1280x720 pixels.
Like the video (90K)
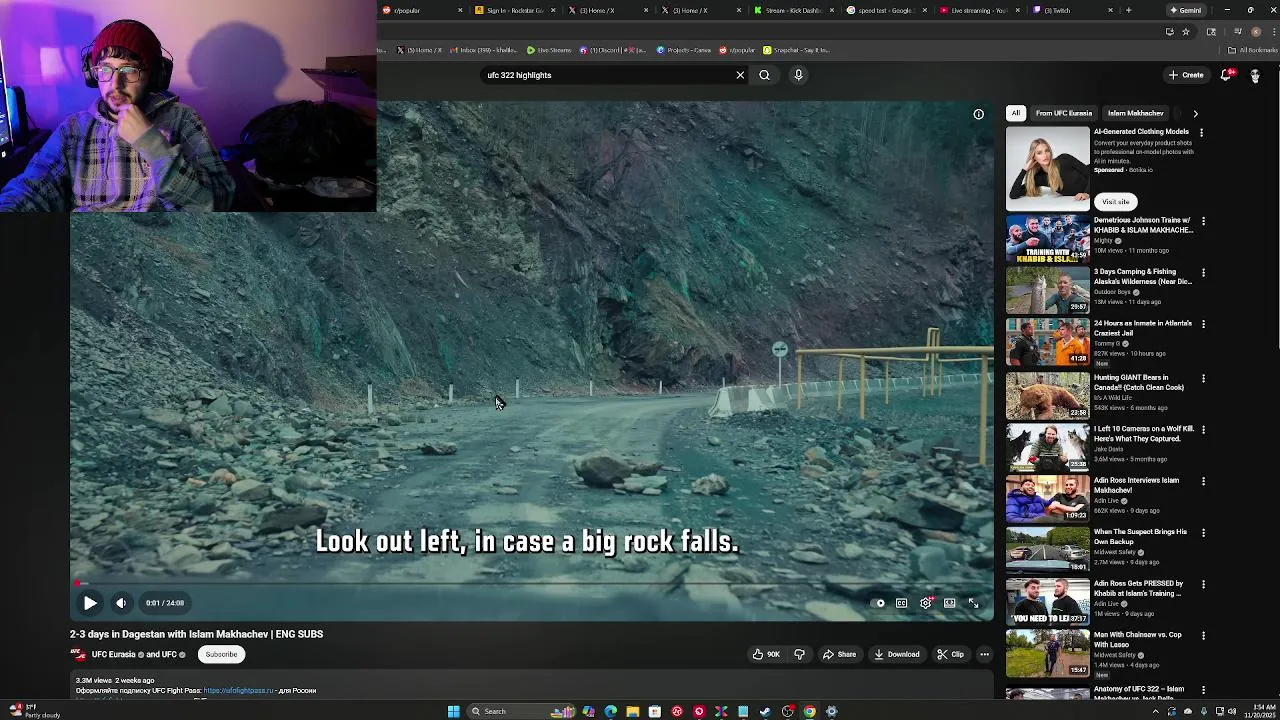coord(766,655)
